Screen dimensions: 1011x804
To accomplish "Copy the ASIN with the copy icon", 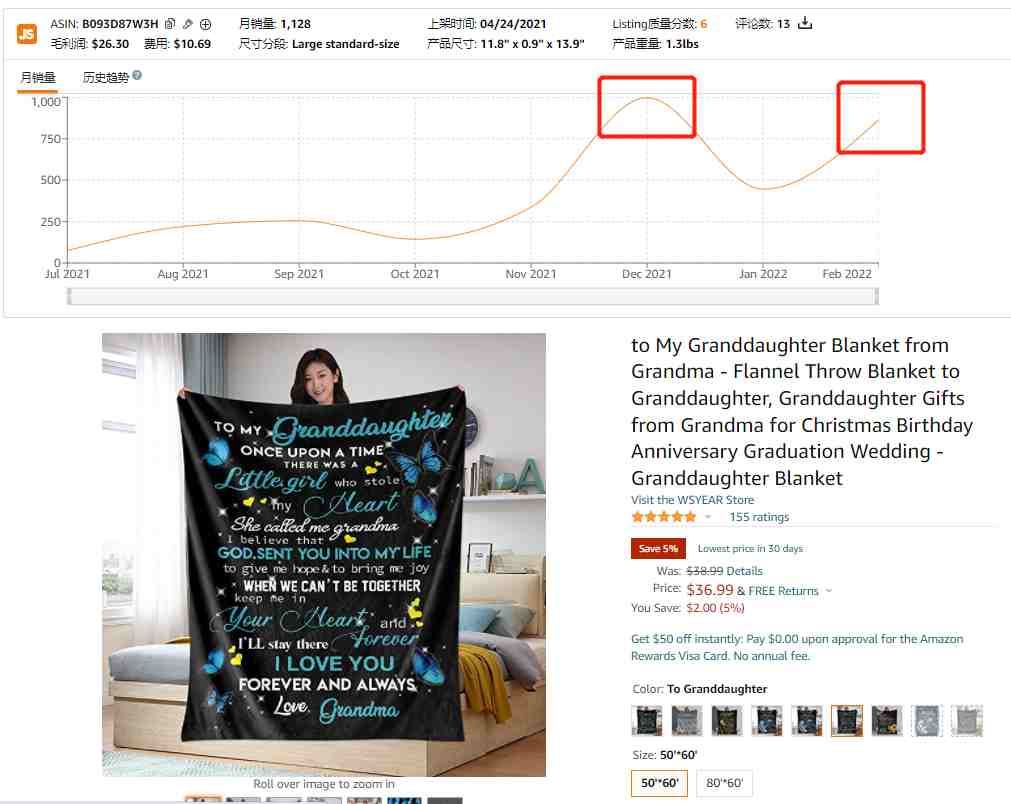I will tap(170, 24).
